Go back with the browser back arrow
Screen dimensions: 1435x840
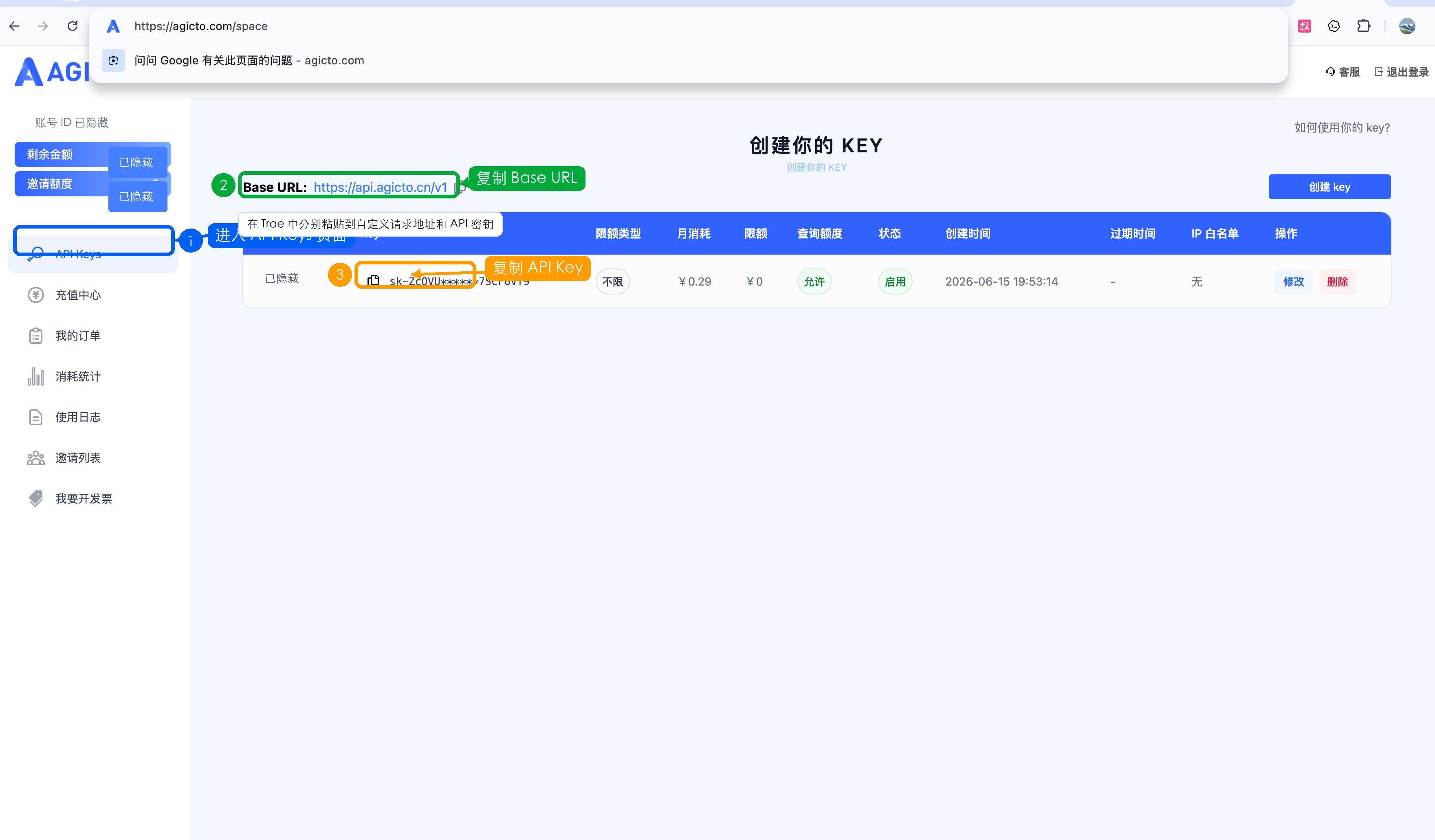[15, 26]
